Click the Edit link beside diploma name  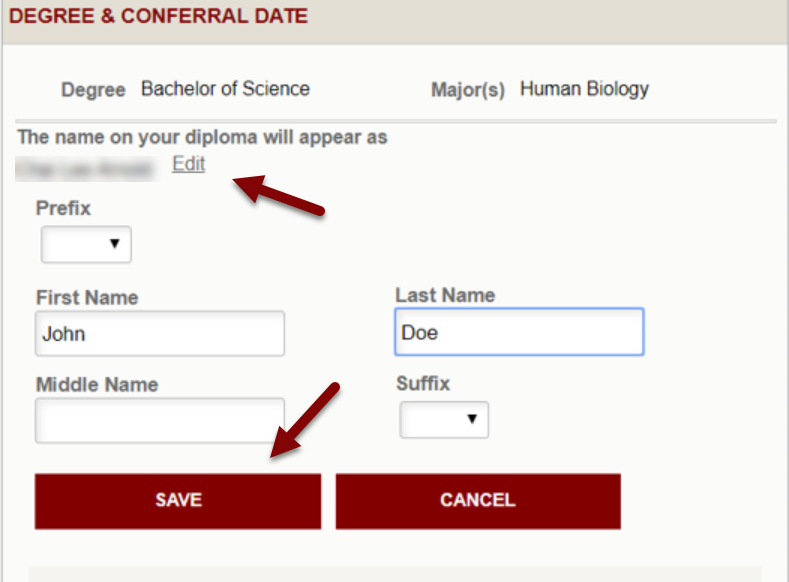point(188,165)
